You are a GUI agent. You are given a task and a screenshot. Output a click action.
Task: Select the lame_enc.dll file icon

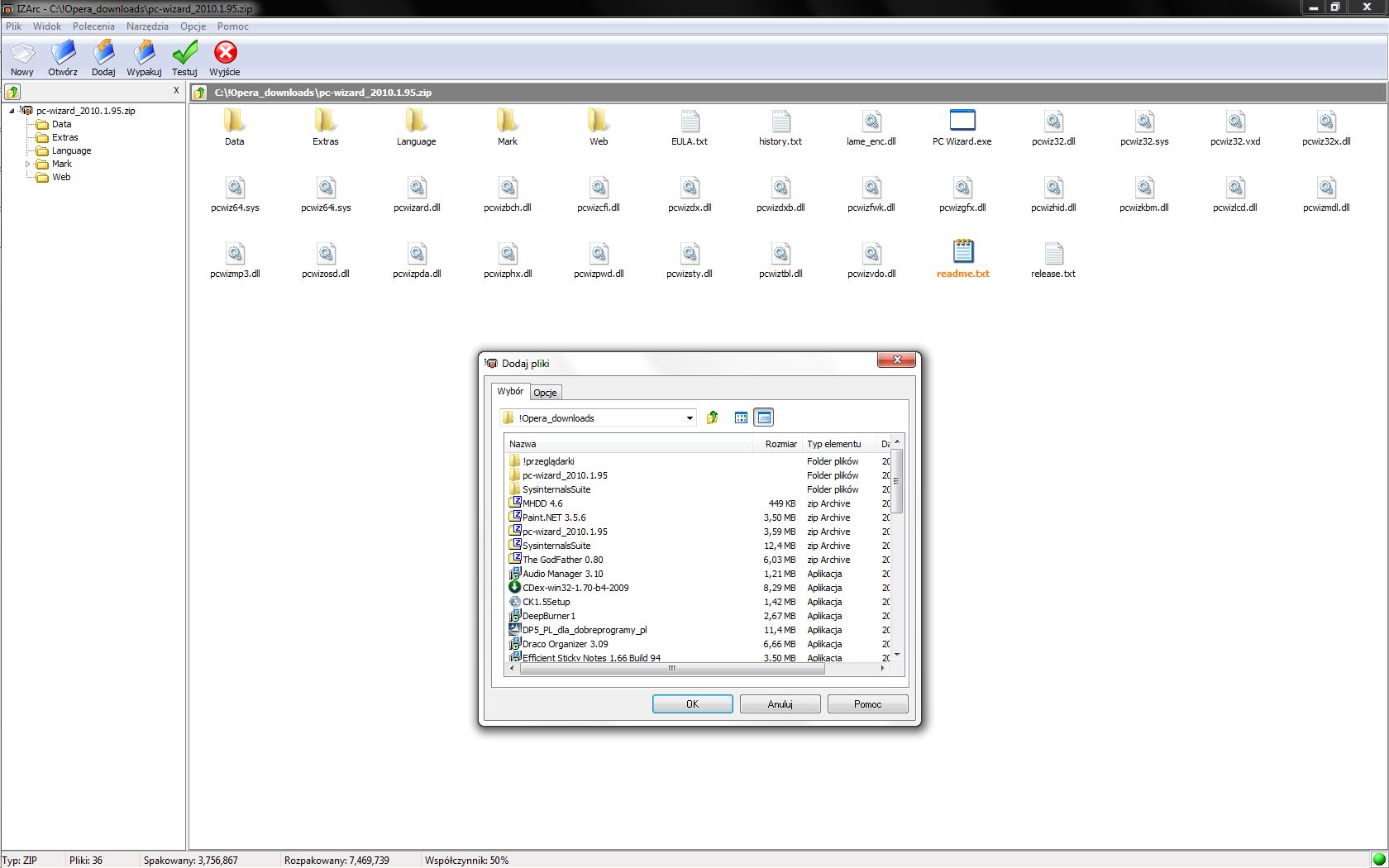point(871,121)
